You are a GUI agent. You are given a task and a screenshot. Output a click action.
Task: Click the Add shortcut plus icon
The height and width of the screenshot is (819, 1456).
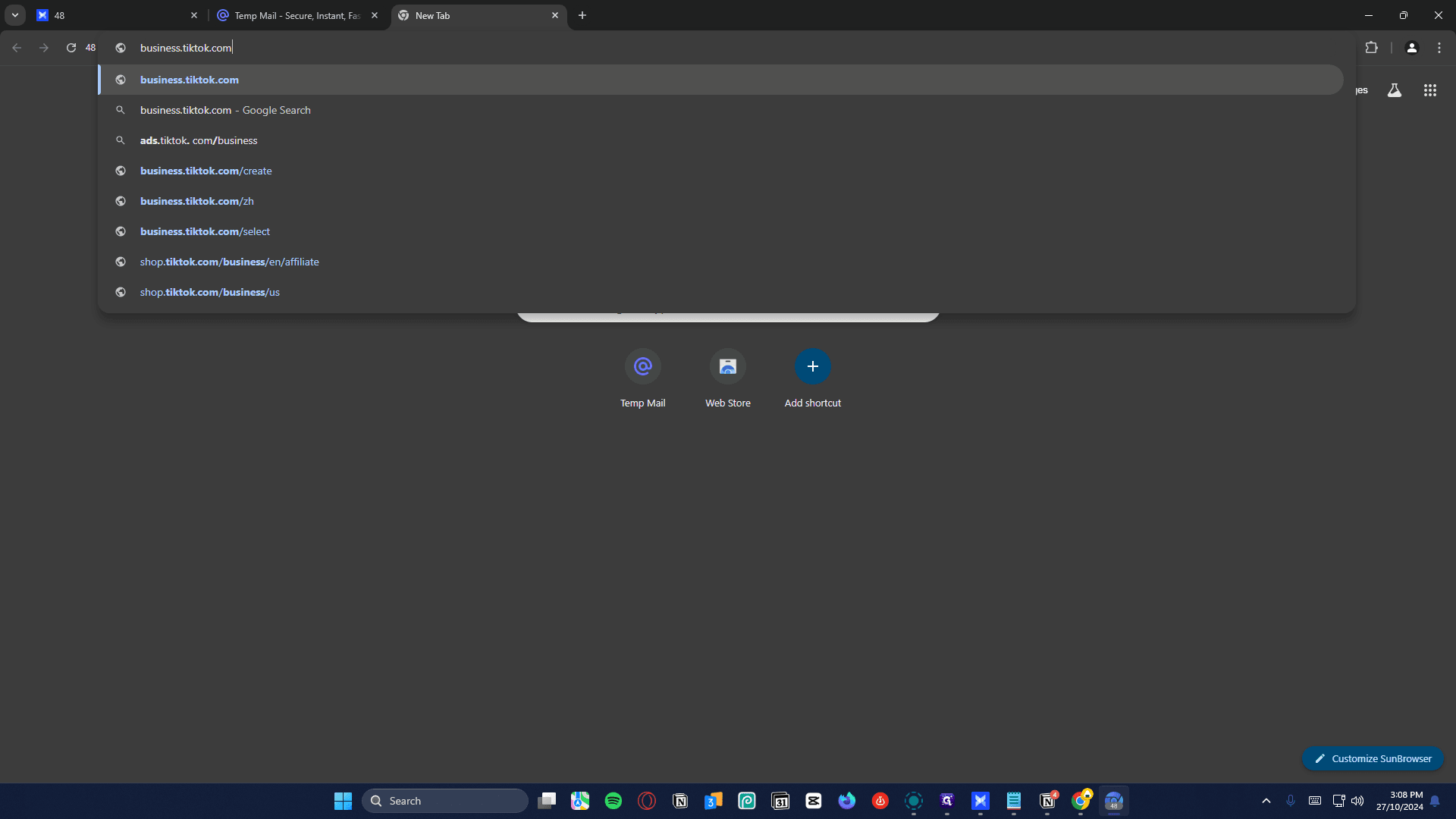click(813, 366)
